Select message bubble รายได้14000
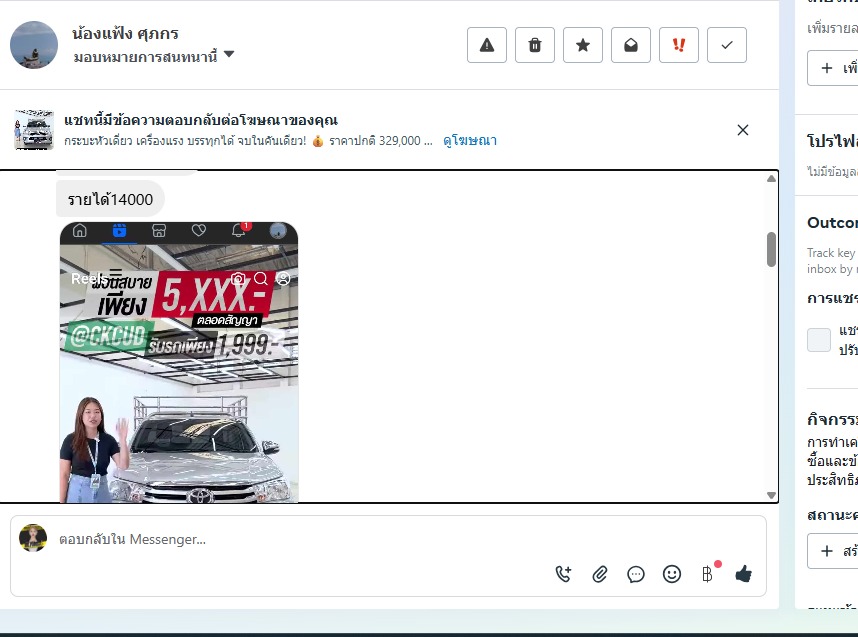858x637 pixels. 111,199
